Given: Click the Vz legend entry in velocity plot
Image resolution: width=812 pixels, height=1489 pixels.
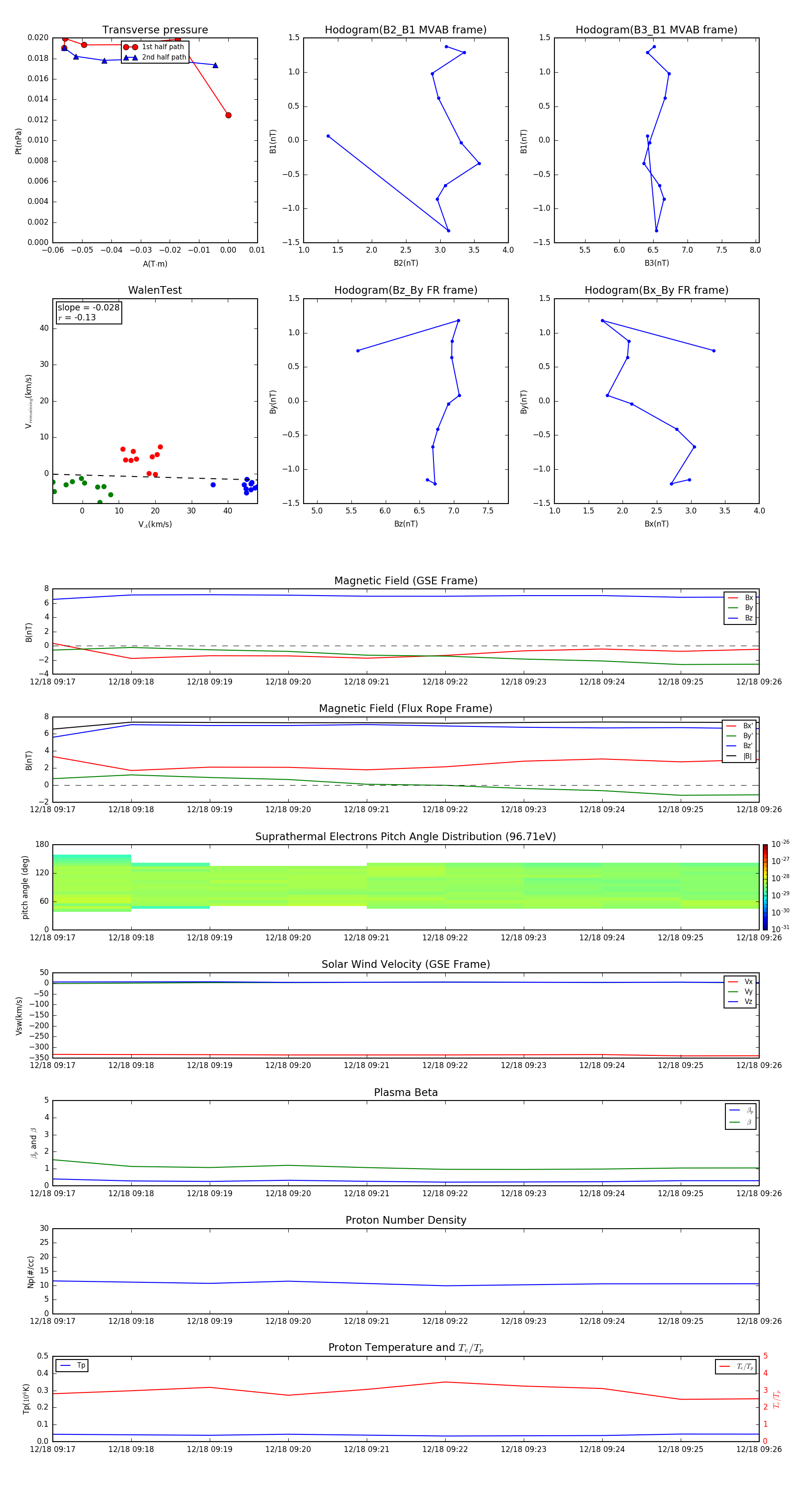Looking at the screenshot, I should point(740,1002).
